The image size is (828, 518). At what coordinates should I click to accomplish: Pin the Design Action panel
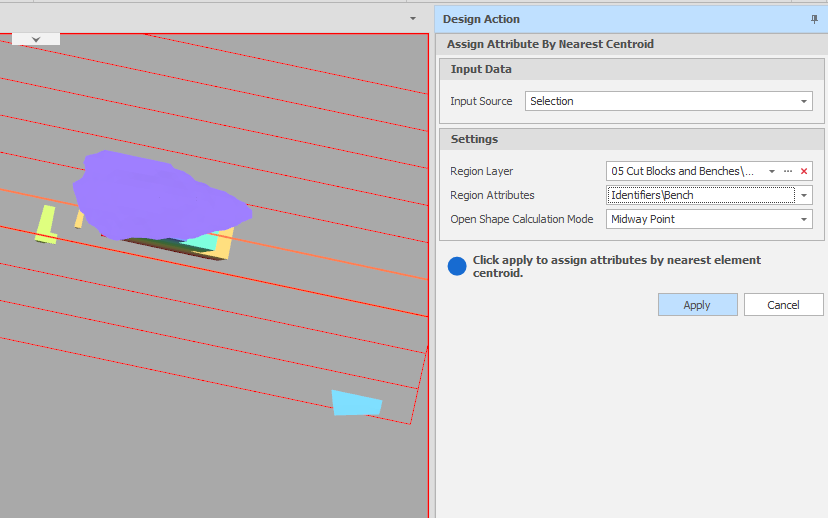pos(814,19)
